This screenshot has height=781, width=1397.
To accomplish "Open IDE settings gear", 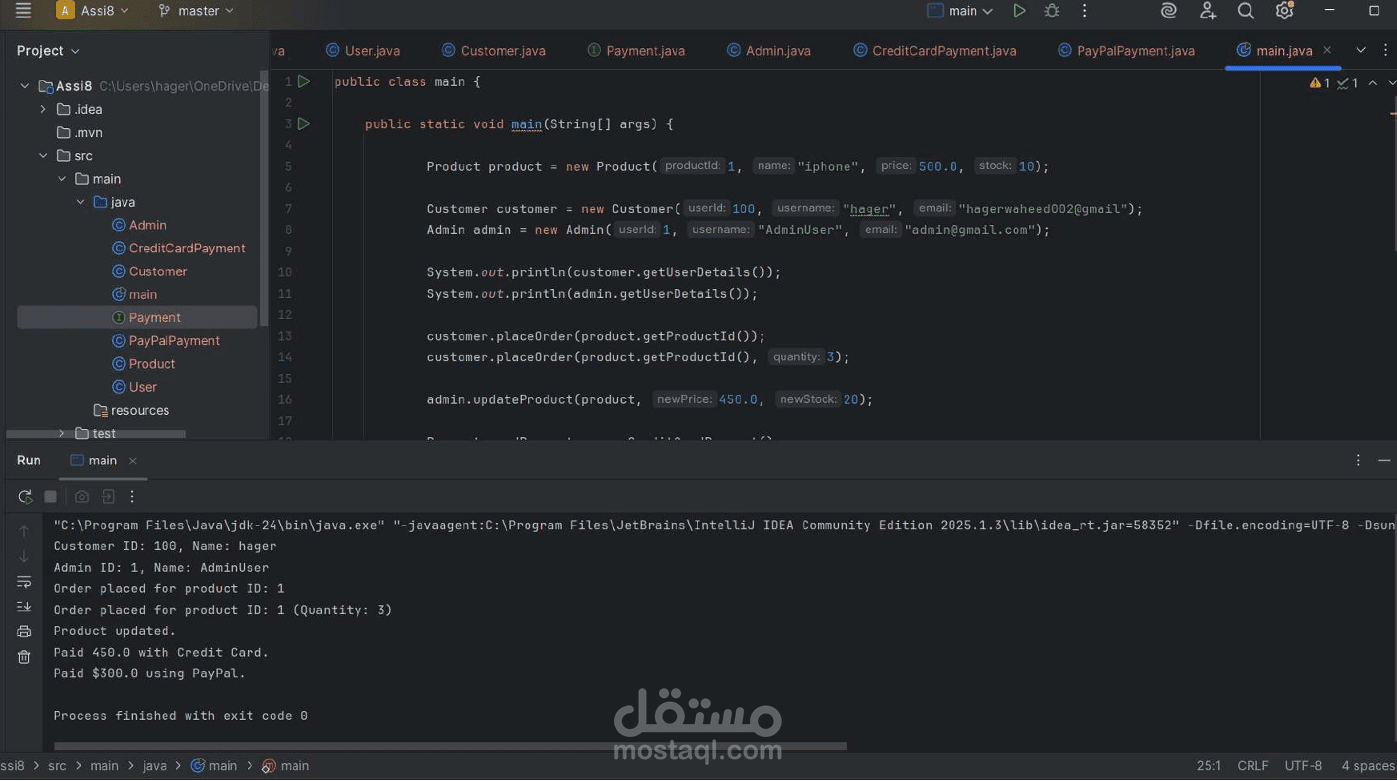I will coord(1285,11).
